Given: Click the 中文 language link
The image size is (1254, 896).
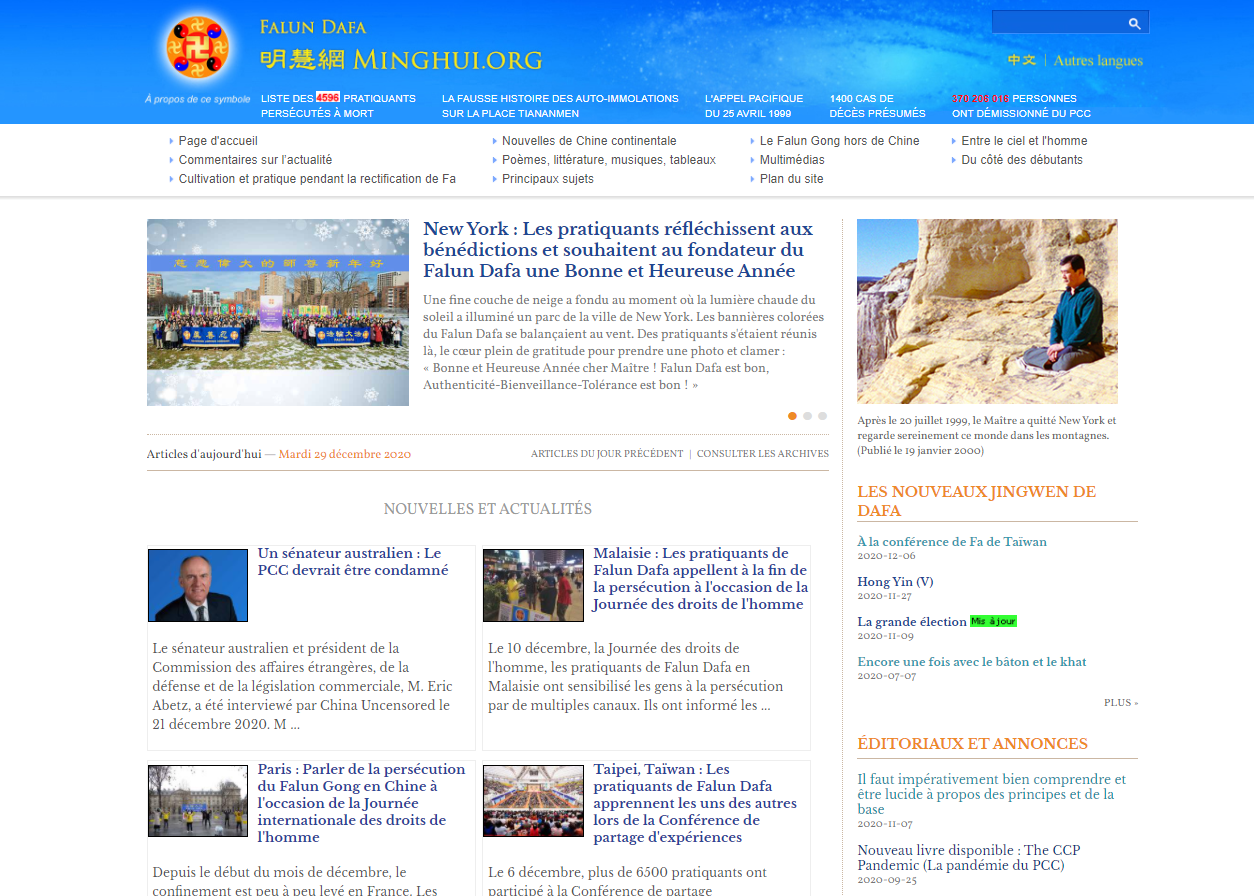Looking at the screenshot, I should click(x=1021, y=60).
